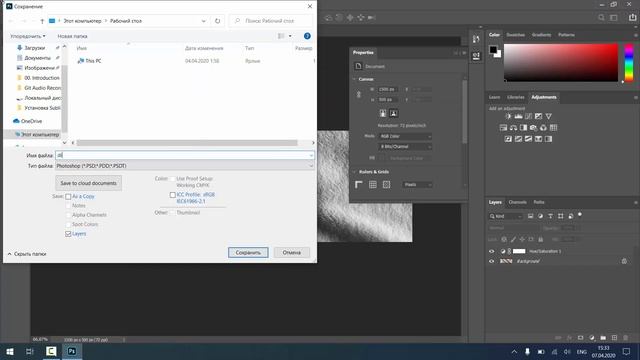Create a Новая папка in dialog
Viewport: 640px width, 360px height.
click(72, 36)
